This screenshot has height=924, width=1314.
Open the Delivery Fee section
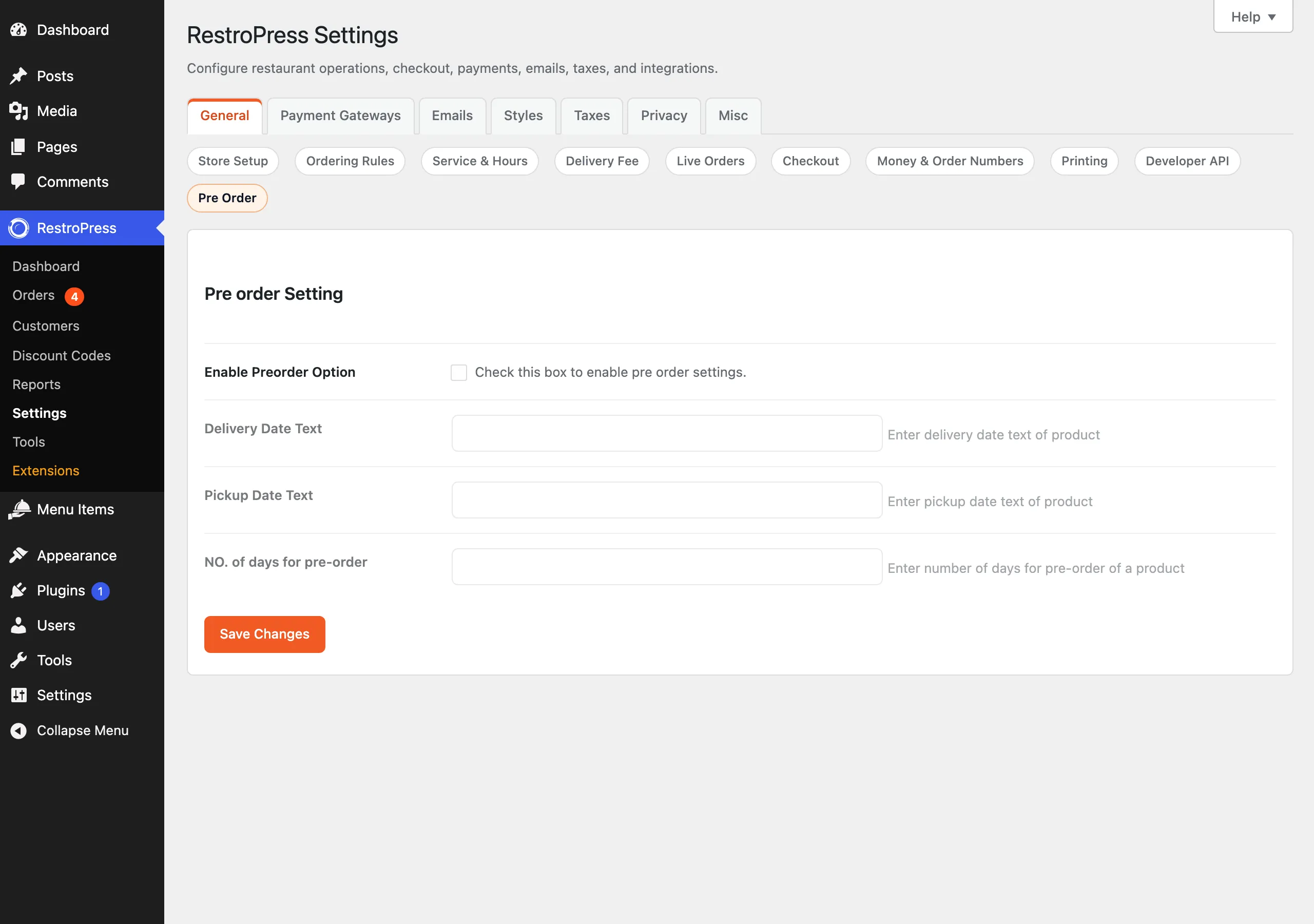(x=602, y=161)
